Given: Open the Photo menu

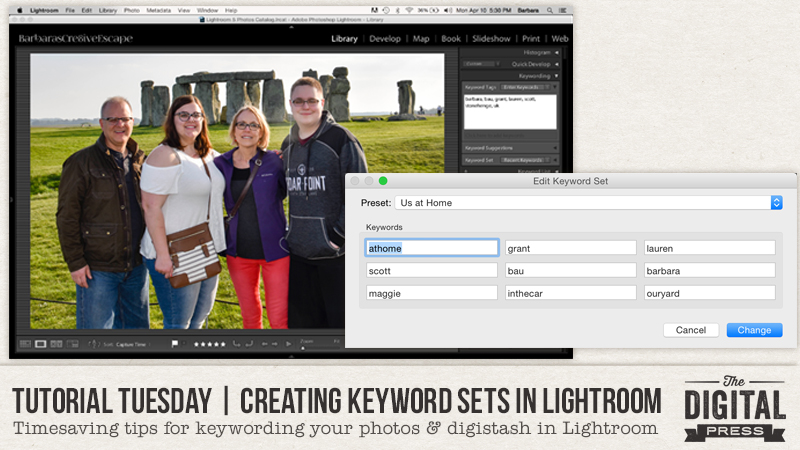Looking at the screenshot, I should (x=132, y=10).
